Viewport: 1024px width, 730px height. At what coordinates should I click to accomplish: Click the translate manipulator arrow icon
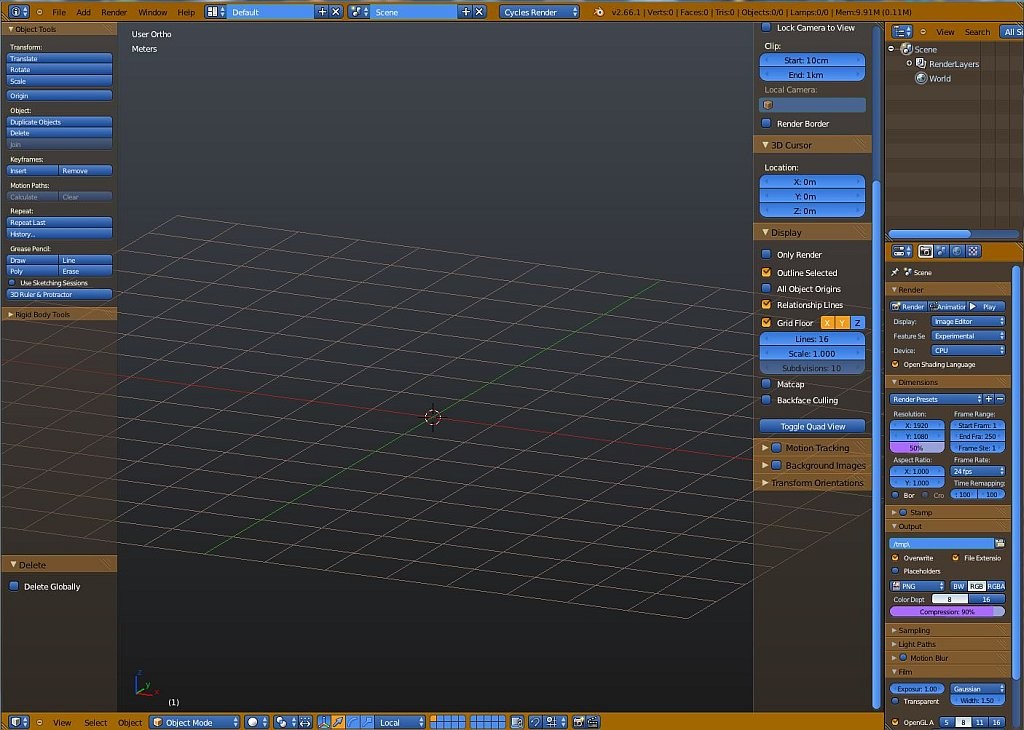(x=338, y=722)
